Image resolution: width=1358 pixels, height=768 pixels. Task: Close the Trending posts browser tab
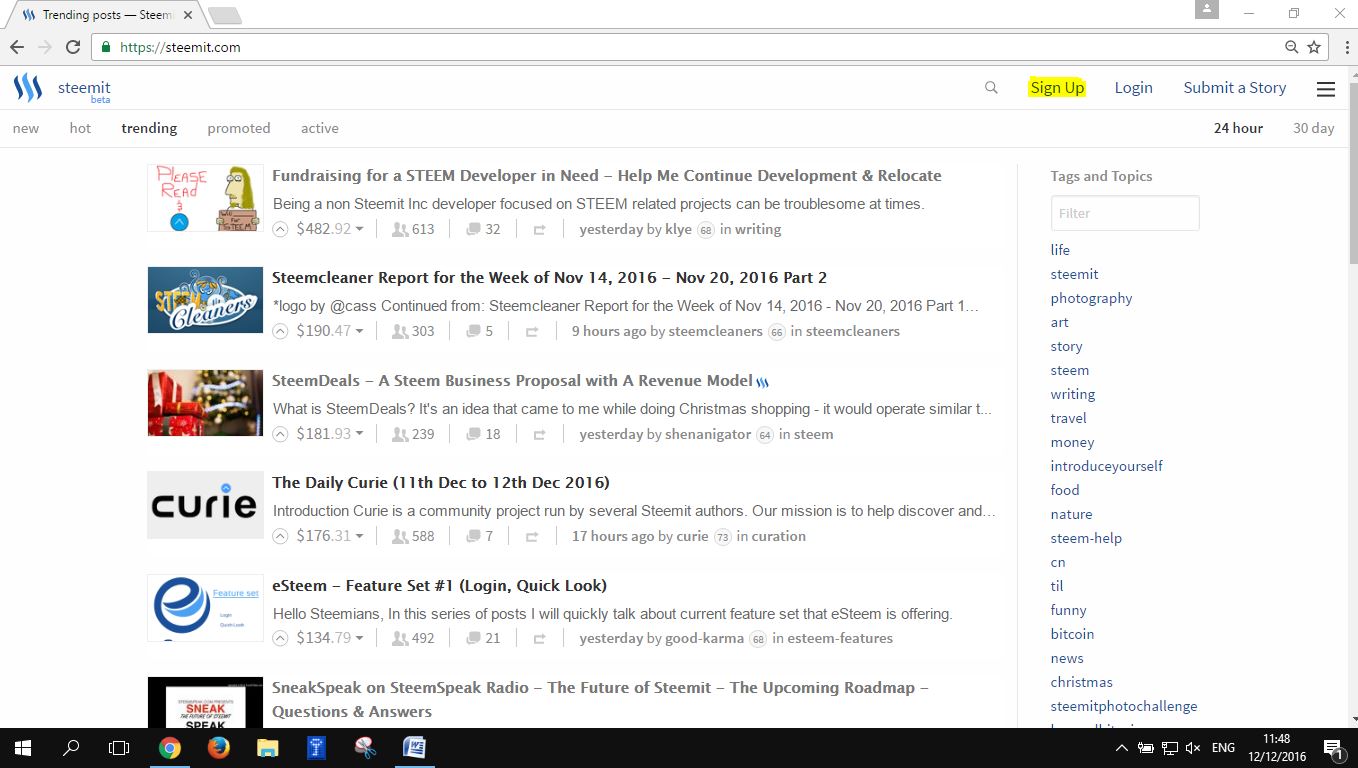[x=188, y=16]
